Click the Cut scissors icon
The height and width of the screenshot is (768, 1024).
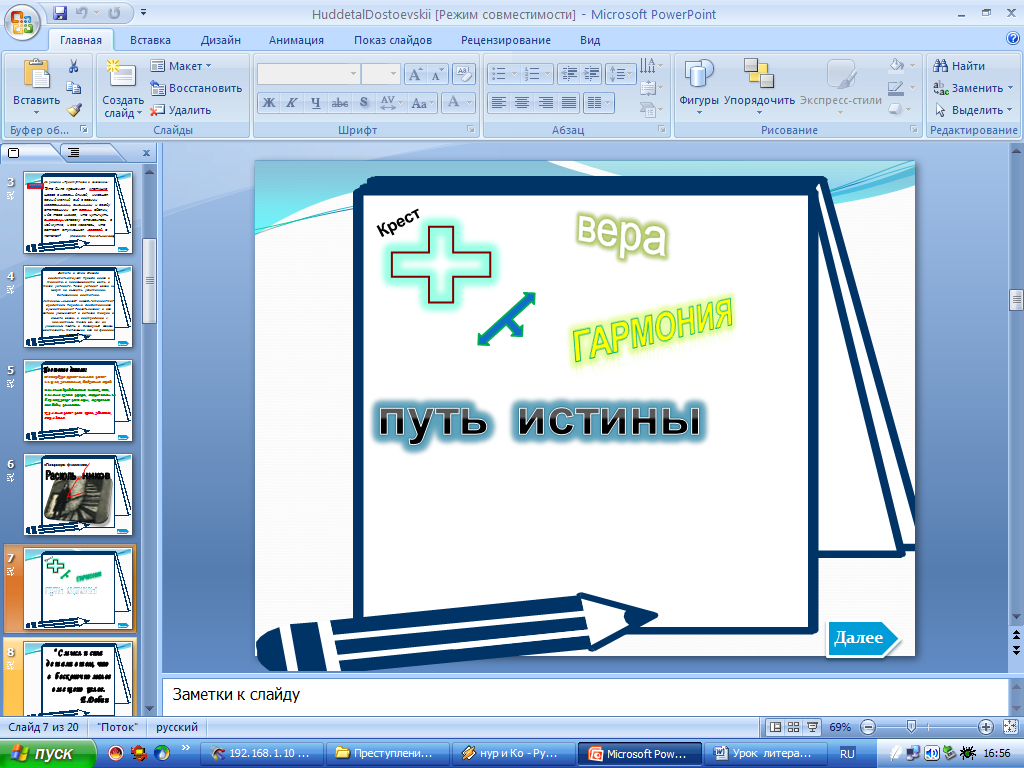[73, 66]
